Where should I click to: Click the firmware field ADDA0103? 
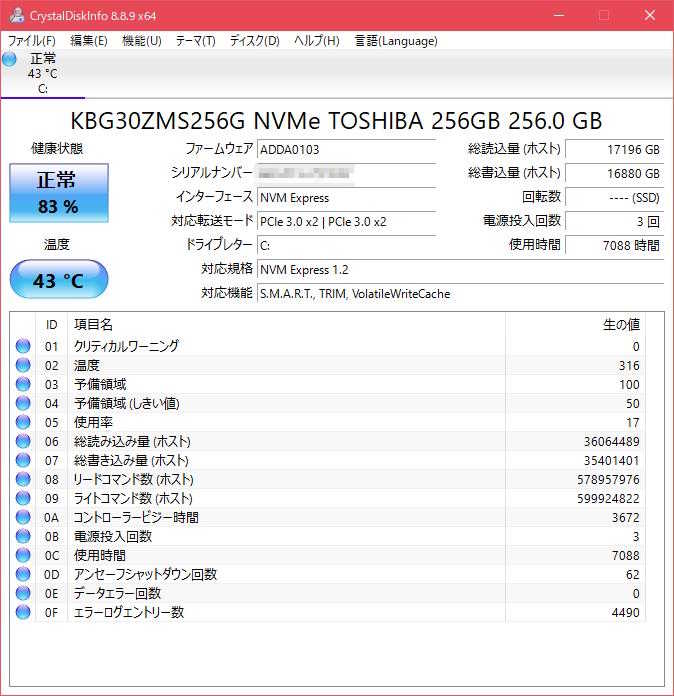346,150
